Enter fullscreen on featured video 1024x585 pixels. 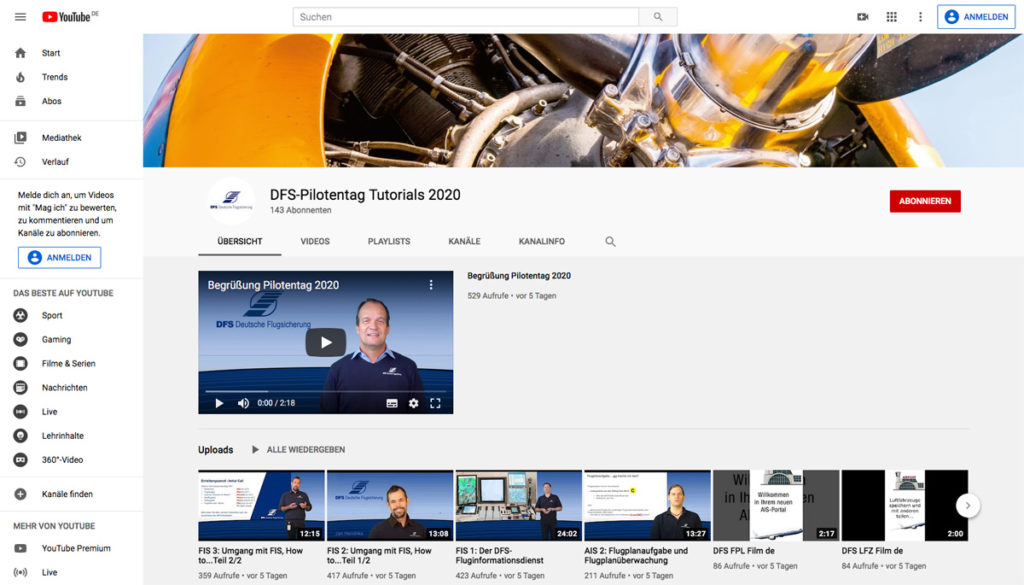(x=436, y=403)
